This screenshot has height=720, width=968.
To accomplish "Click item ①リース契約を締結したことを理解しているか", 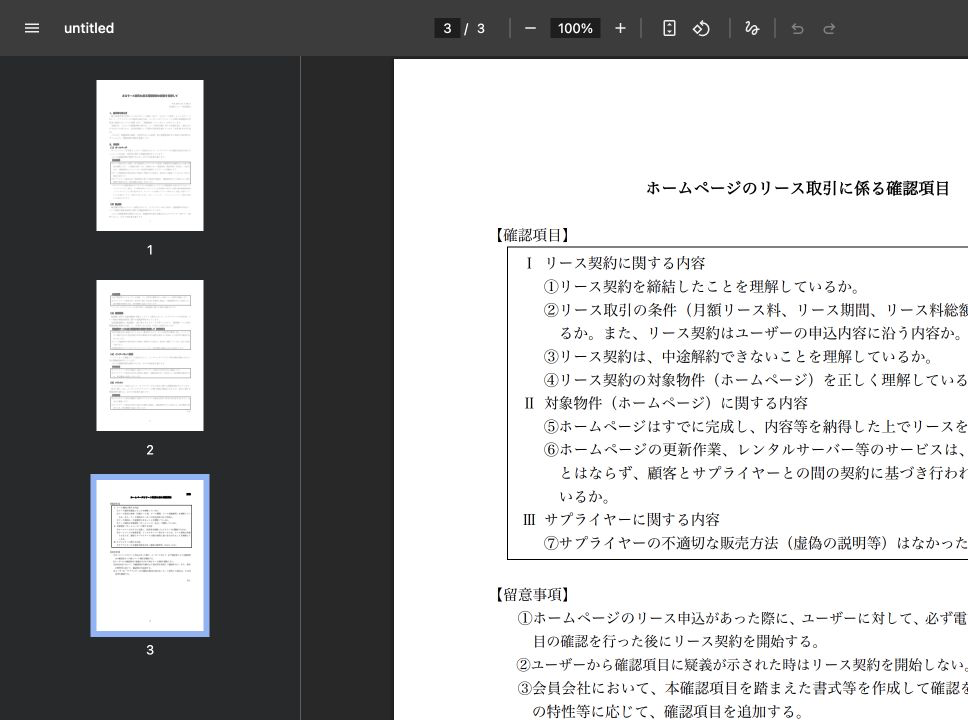I will tap(701, 287).
